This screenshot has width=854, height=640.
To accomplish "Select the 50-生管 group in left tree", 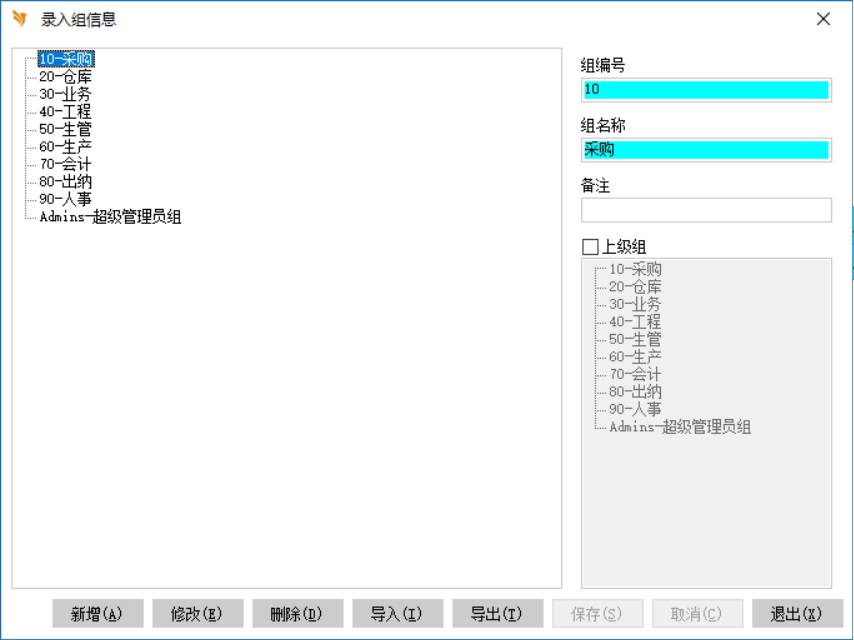I will point(65,129).
